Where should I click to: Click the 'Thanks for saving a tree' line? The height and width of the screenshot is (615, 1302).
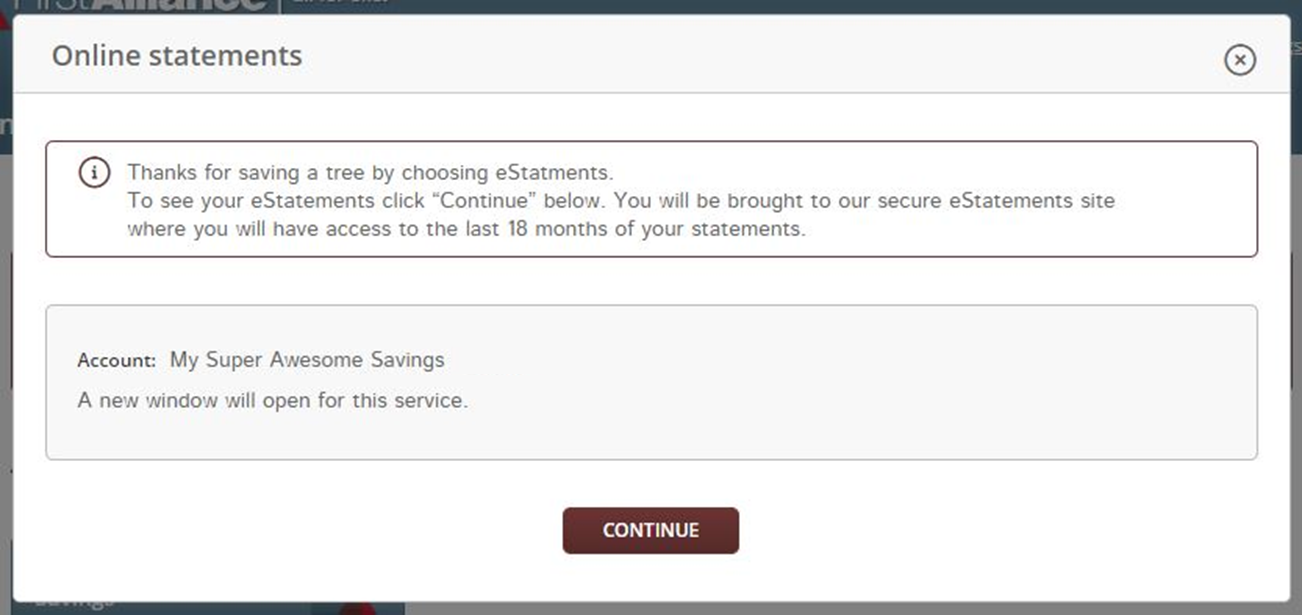370,172
